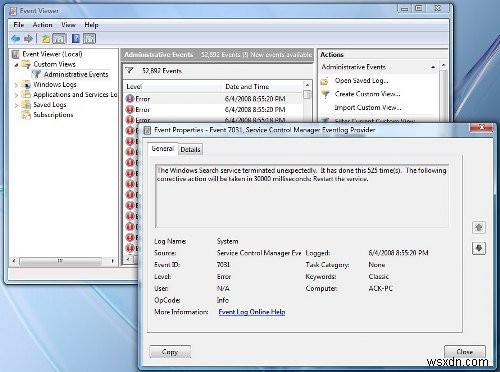Close the Event Properties dialog with X
The image size is (500, 372).
pos(481,127)
